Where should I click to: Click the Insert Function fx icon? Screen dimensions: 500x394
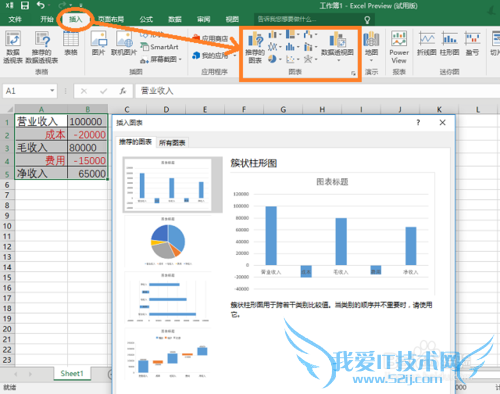coord(123,91)
